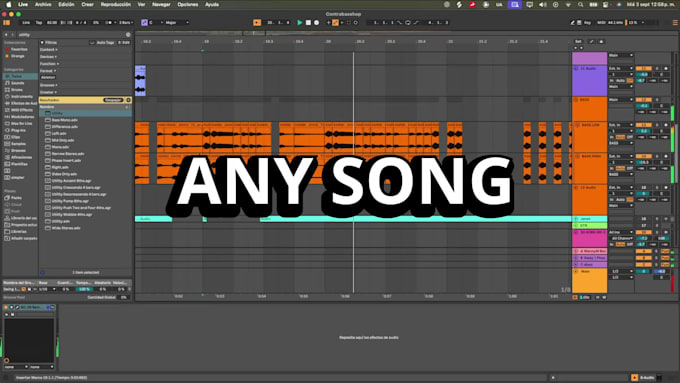This screenshot has width=680, height=383.
Task: Click the Set locator button
Action: [x=578, y=42]
